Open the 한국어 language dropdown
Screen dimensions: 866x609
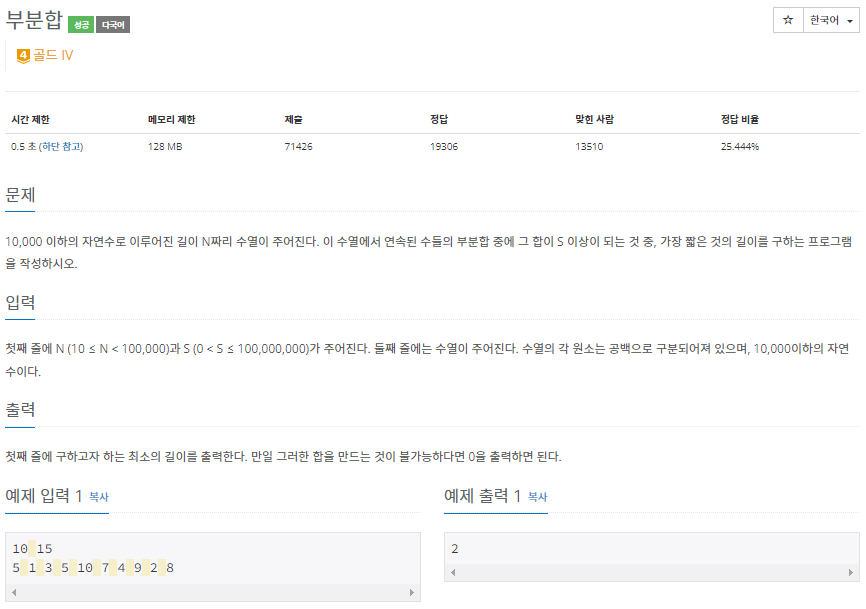[x=831, y=20]
